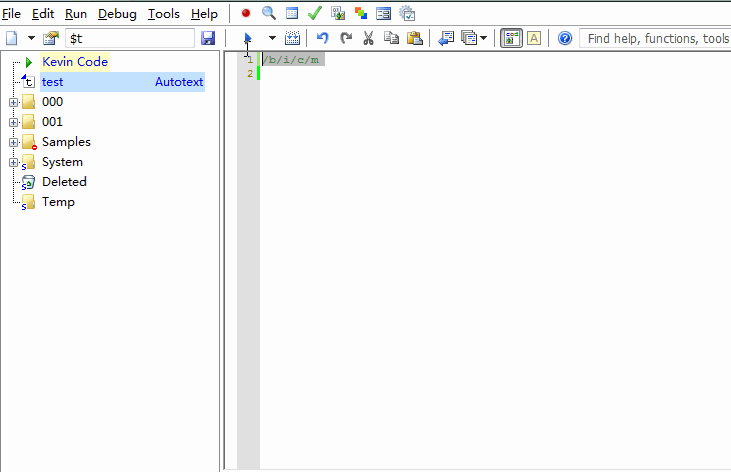Paste from clipboard icon
Image resolution: width=731 pixels, height=472 pixels.
click(414, 38)
